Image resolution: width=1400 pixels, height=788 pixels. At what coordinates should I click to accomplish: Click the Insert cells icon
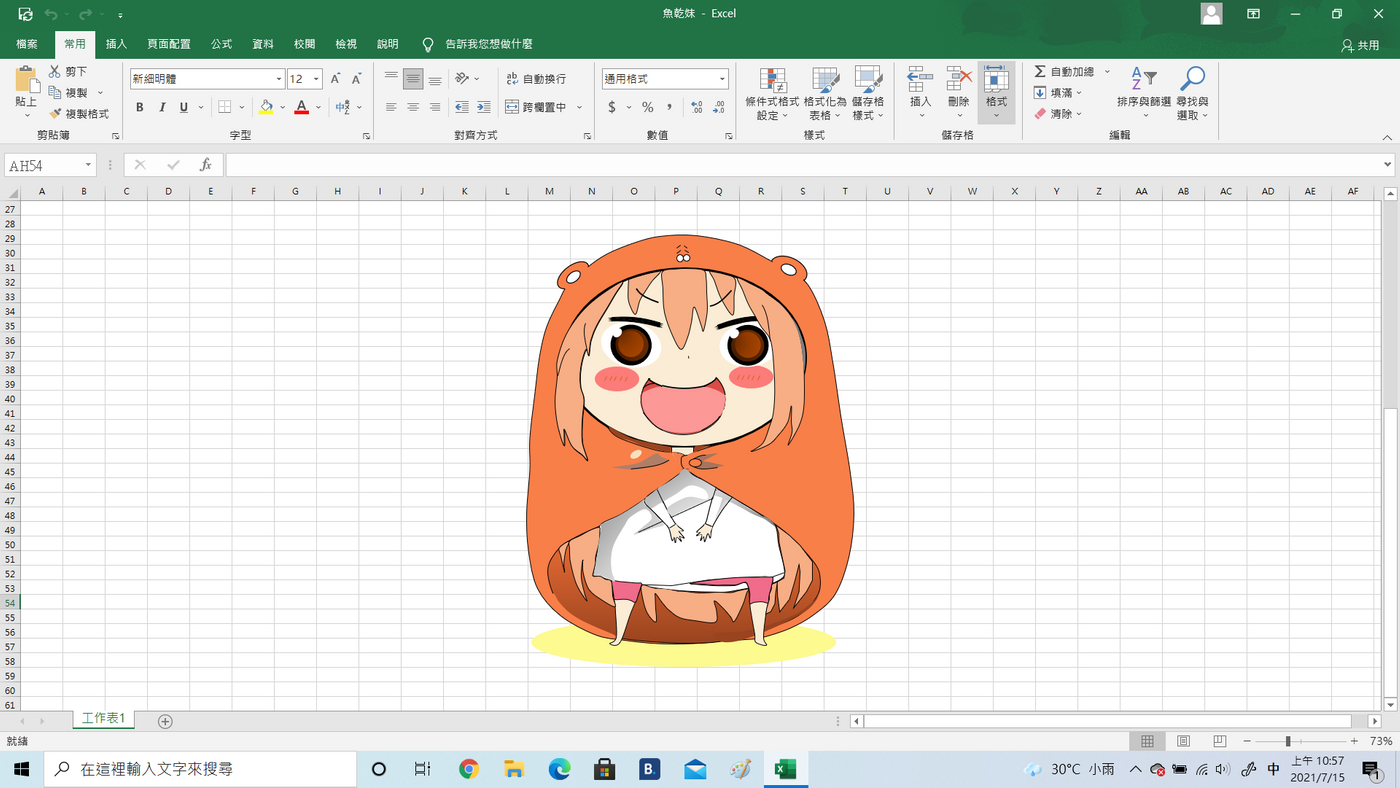(920, 79)
